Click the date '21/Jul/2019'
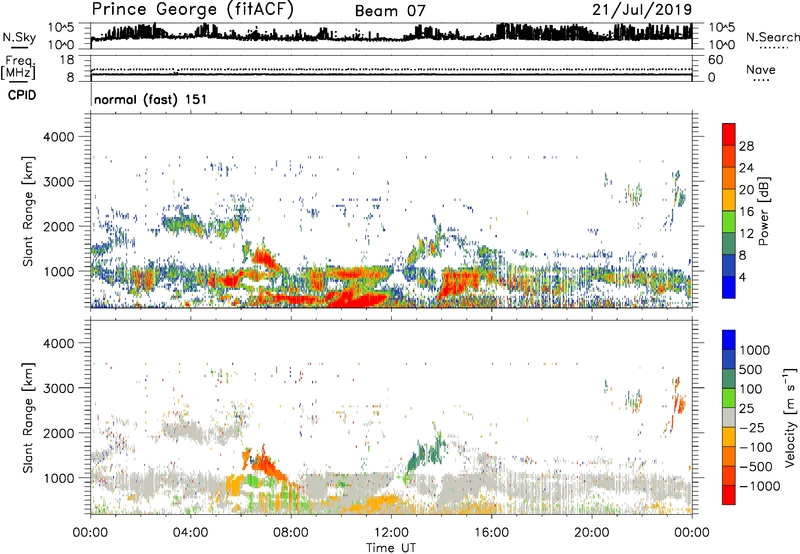This screenshot has width=800, height=554. (642, 10)
